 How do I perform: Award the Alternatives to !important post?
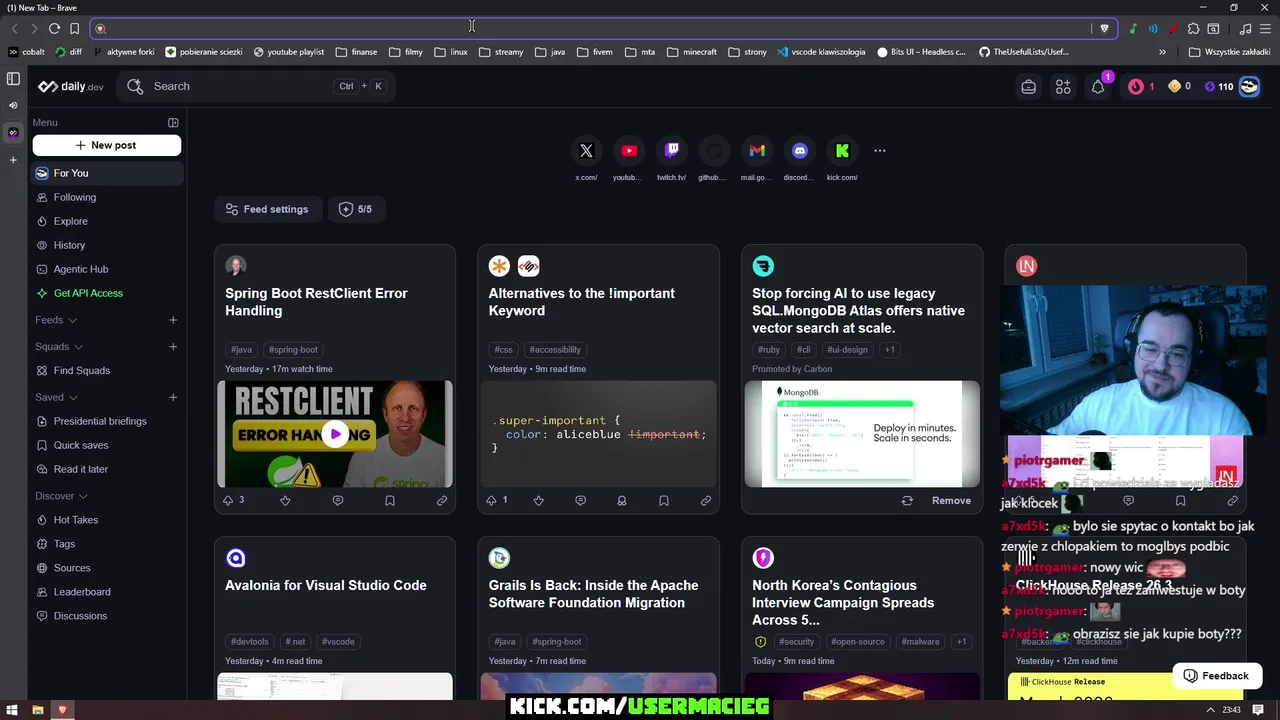622,500
